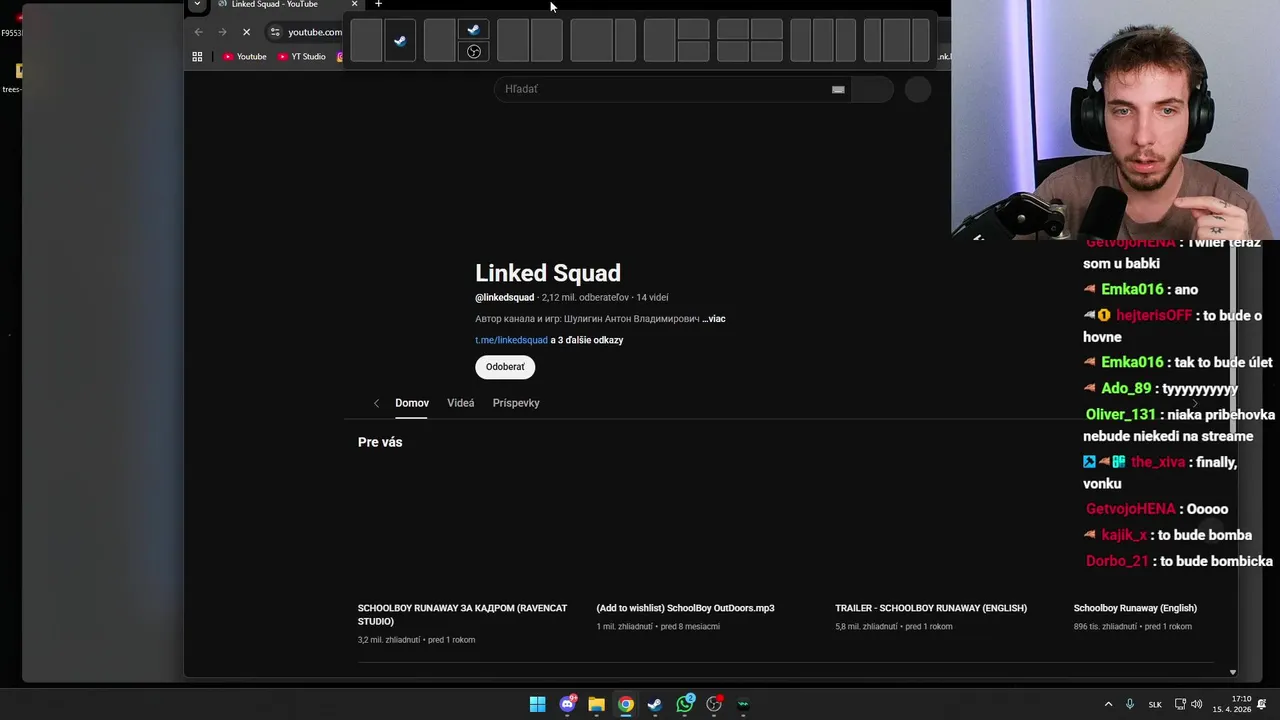Open 'a 3 ďalšie odkazy' links
Viewport: 1280px width, 720px height.
[x=587, y=340]
